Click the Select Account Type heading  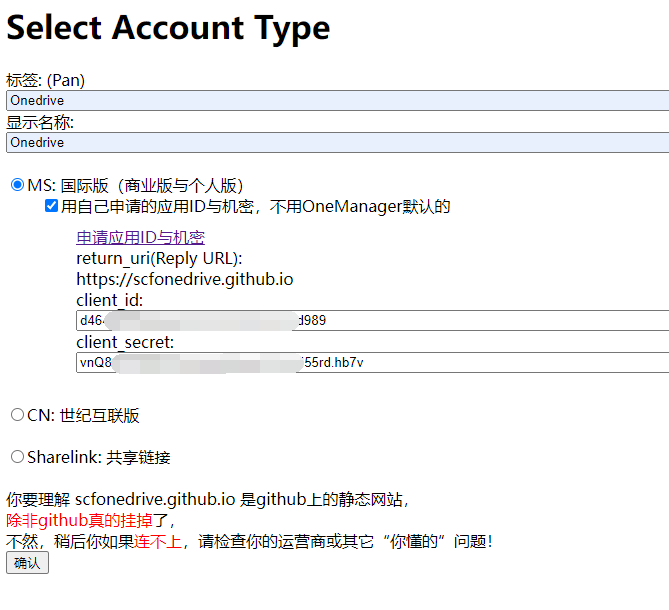coord(168,28)
